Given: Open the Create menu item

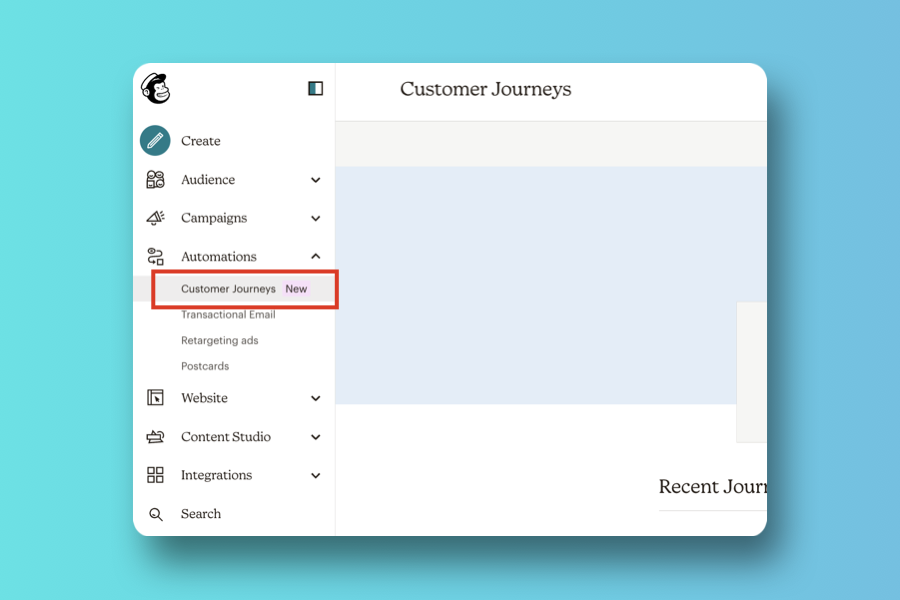Looking at the screenshot, I should pyautogui.click(x=200, y=141).
